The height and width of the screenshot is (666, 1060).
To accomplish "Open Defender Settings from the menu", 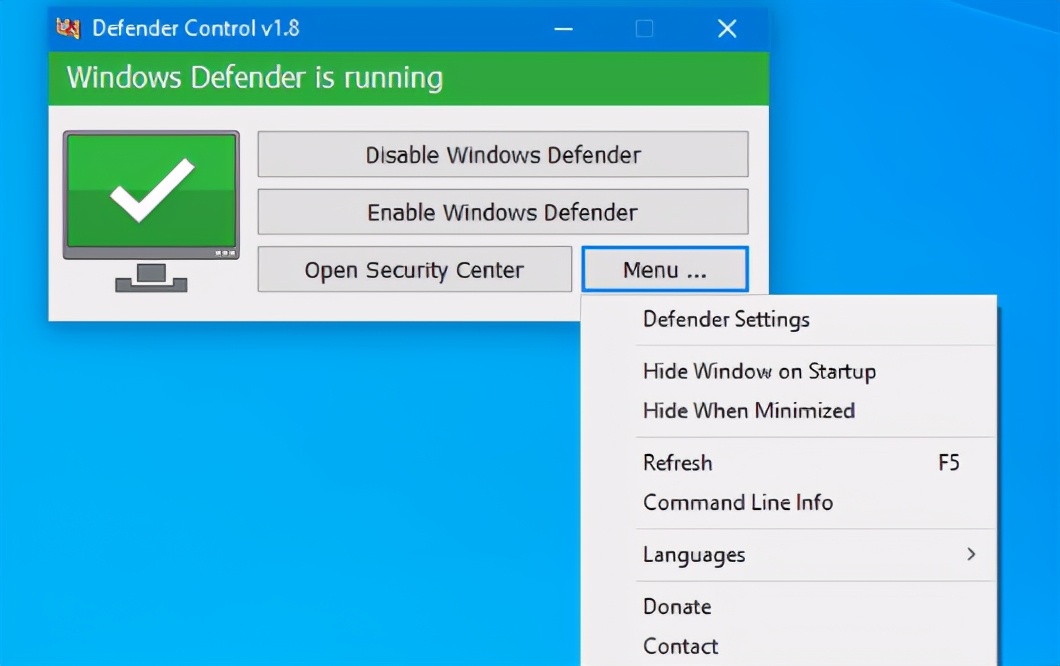I will [x=789, y=319].
